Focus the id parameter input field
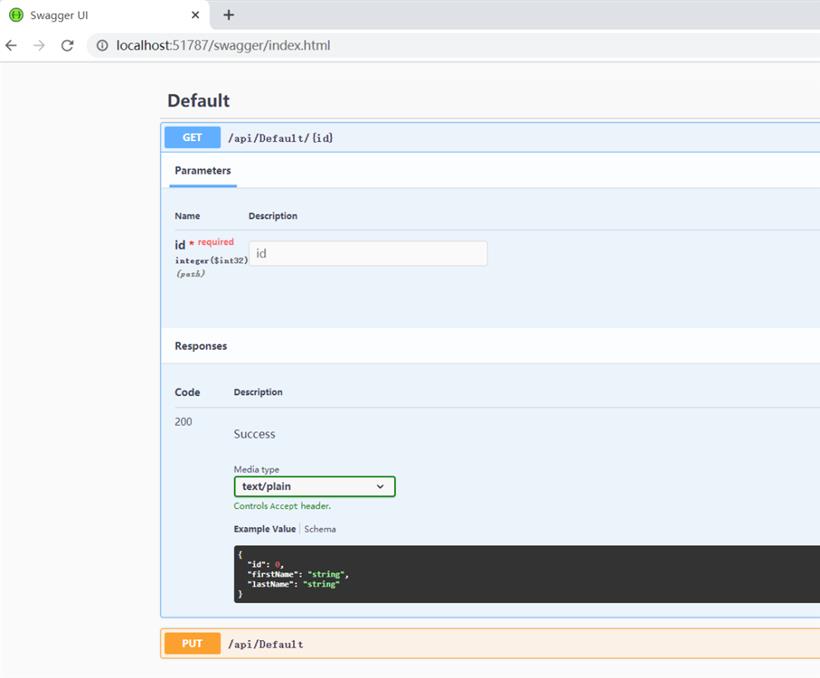 (x=368, y=253)
